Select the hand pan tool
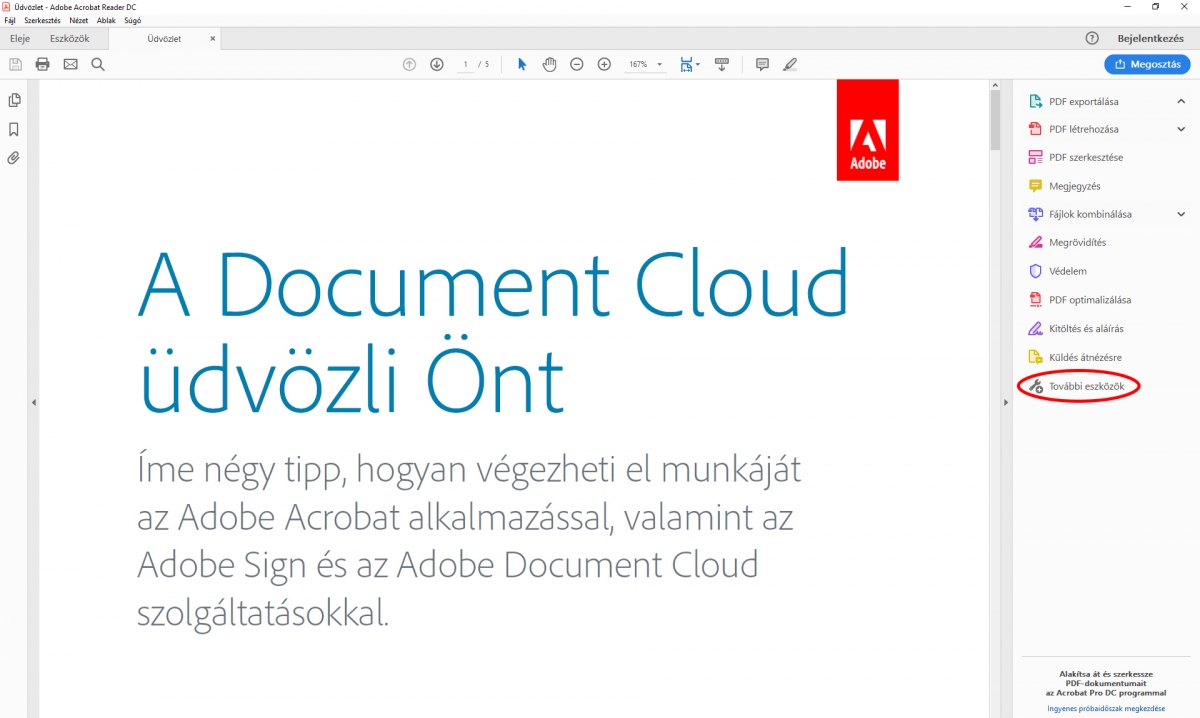Viewport: 1200px width, 718px height. (549, 64)
